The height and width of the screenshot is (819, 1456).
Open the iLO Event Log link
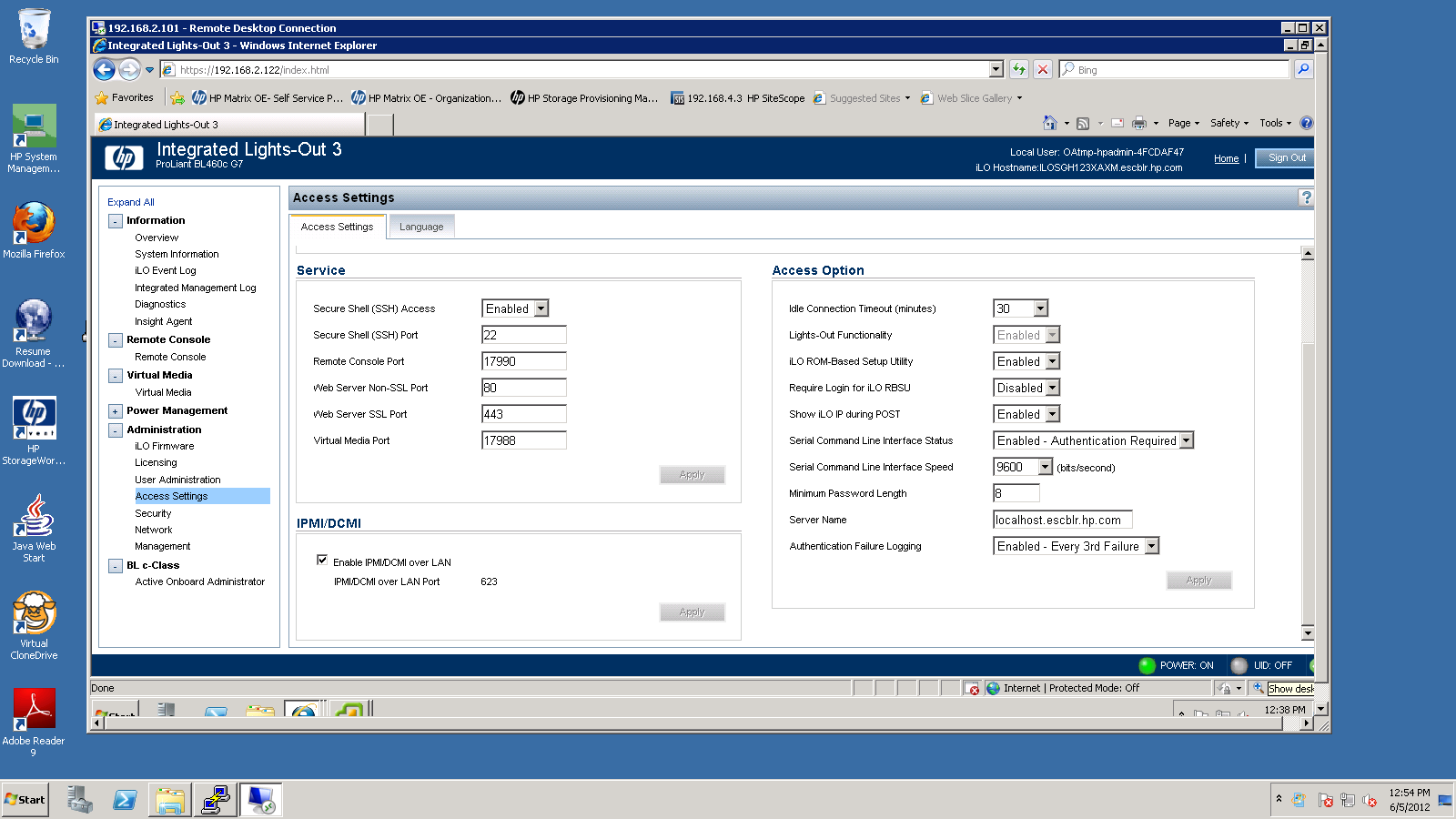[x=166, y=271]
